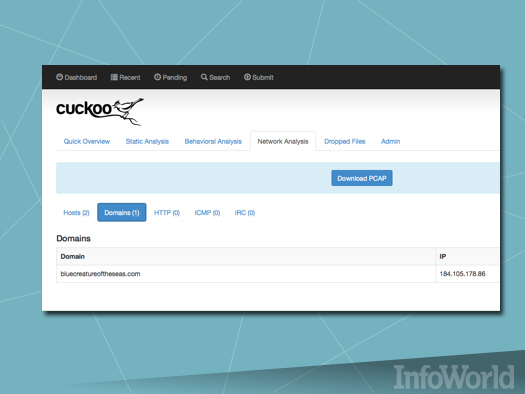The height and width of the screenshot is (394, 525).
Task: Open the Admin tab
Action: tap(390, 141)
